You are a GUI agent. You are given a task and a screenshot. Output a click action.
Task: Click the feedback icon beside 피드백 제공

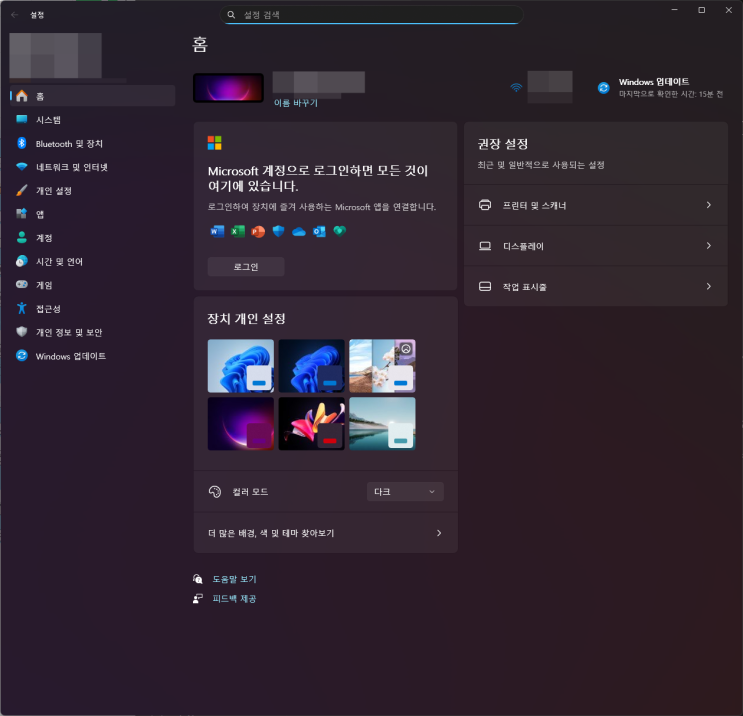198,598
